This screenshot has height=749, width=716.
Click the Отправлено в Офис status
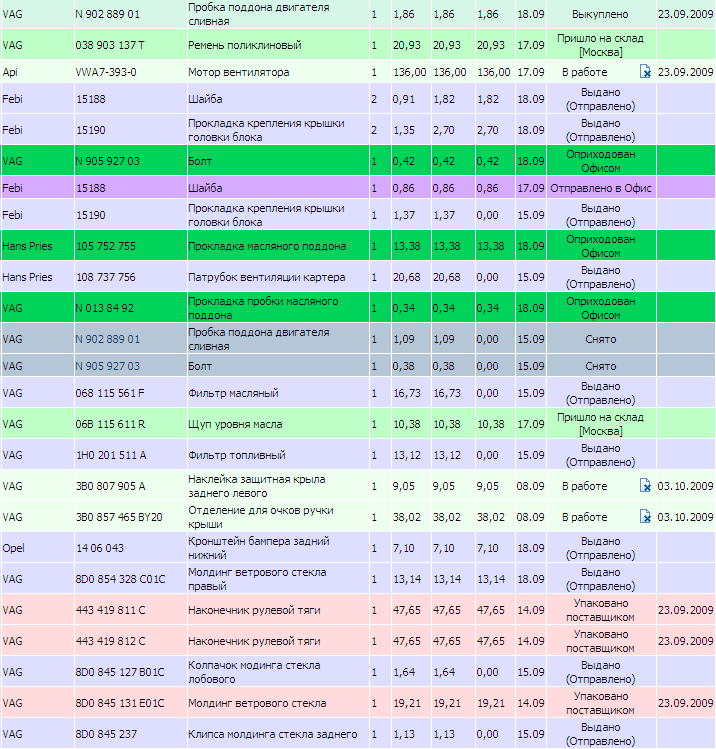coord(600,188)
